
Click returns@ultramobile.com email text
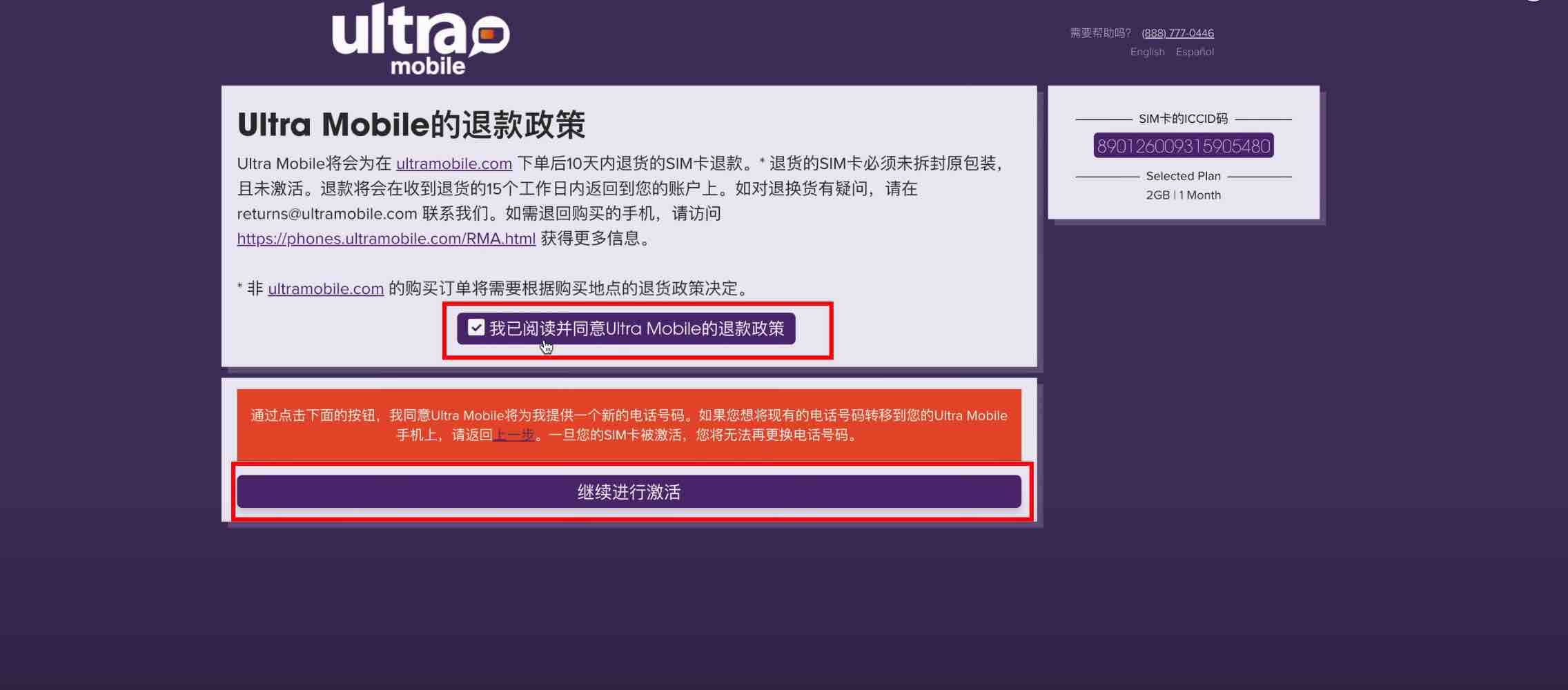327,214
